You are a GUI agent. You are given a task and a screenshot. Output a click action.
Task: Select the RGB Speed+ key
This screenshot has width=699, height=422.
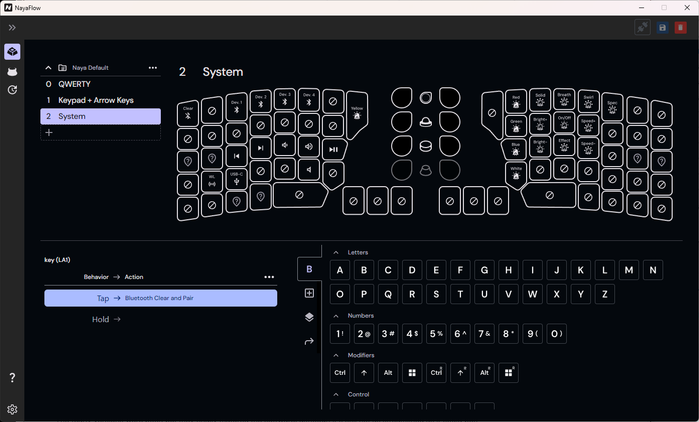[588, 125]
